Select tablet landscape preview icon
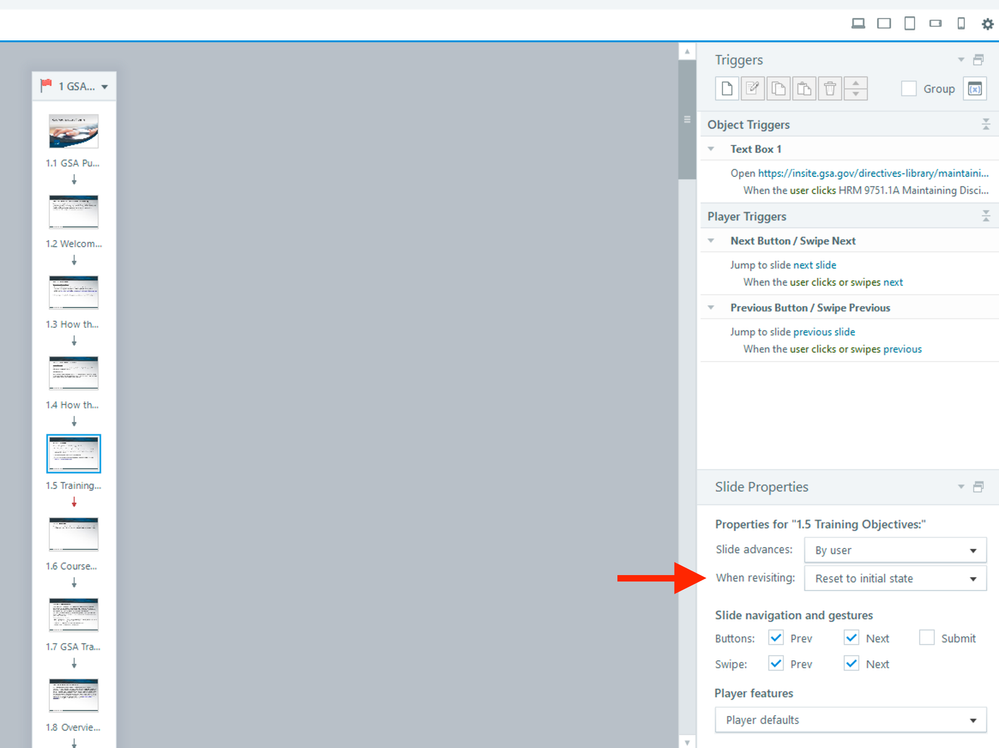Screen dimensions: 999x748 pos(884,24)
